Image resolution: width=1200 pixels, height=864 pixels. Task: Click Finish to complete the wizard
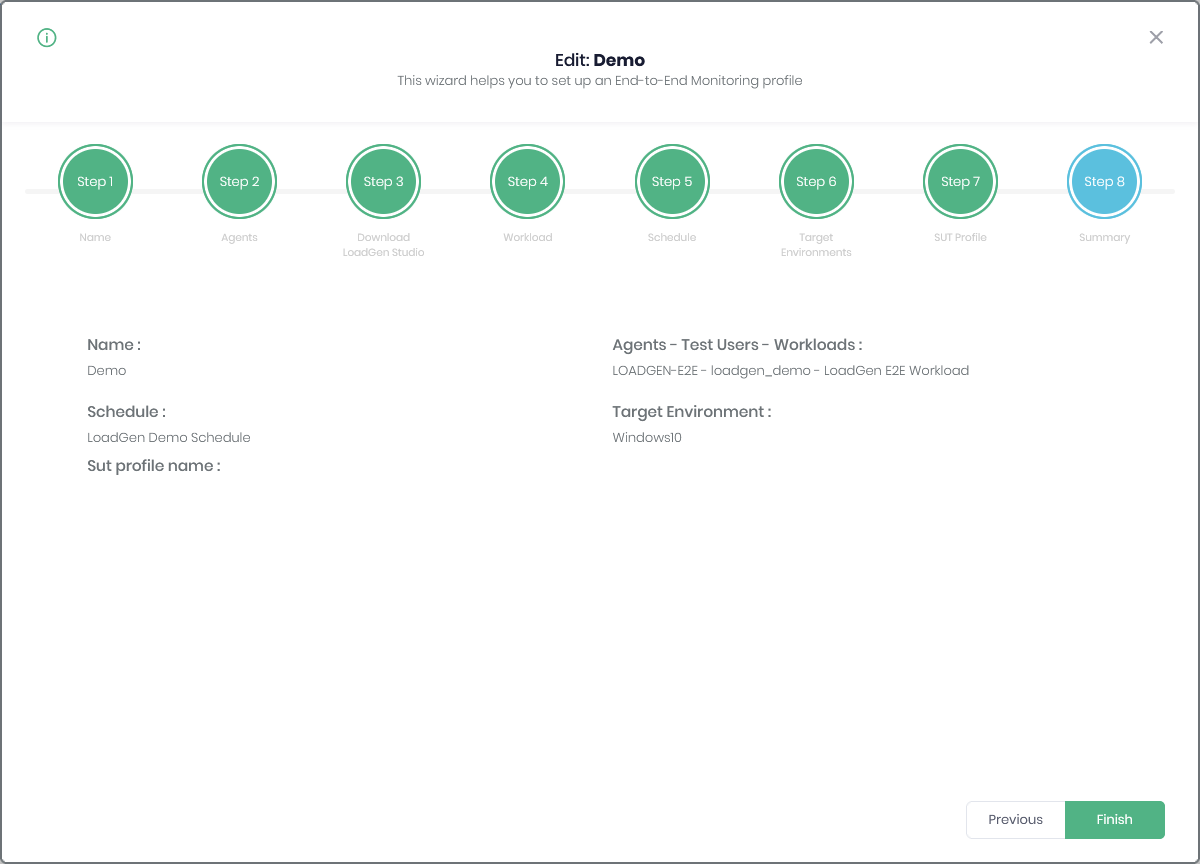pos(1114,820)
